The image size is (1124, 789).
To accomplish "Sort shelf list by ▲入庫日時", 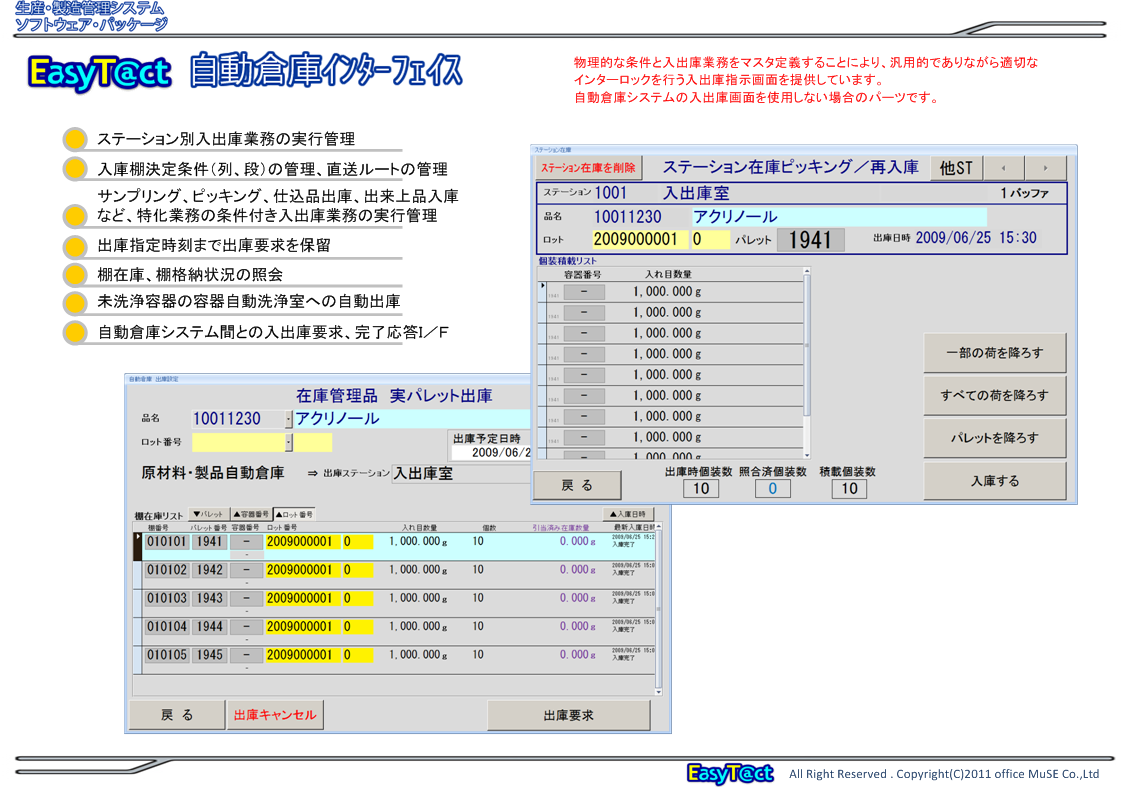I will click(627, 514).
